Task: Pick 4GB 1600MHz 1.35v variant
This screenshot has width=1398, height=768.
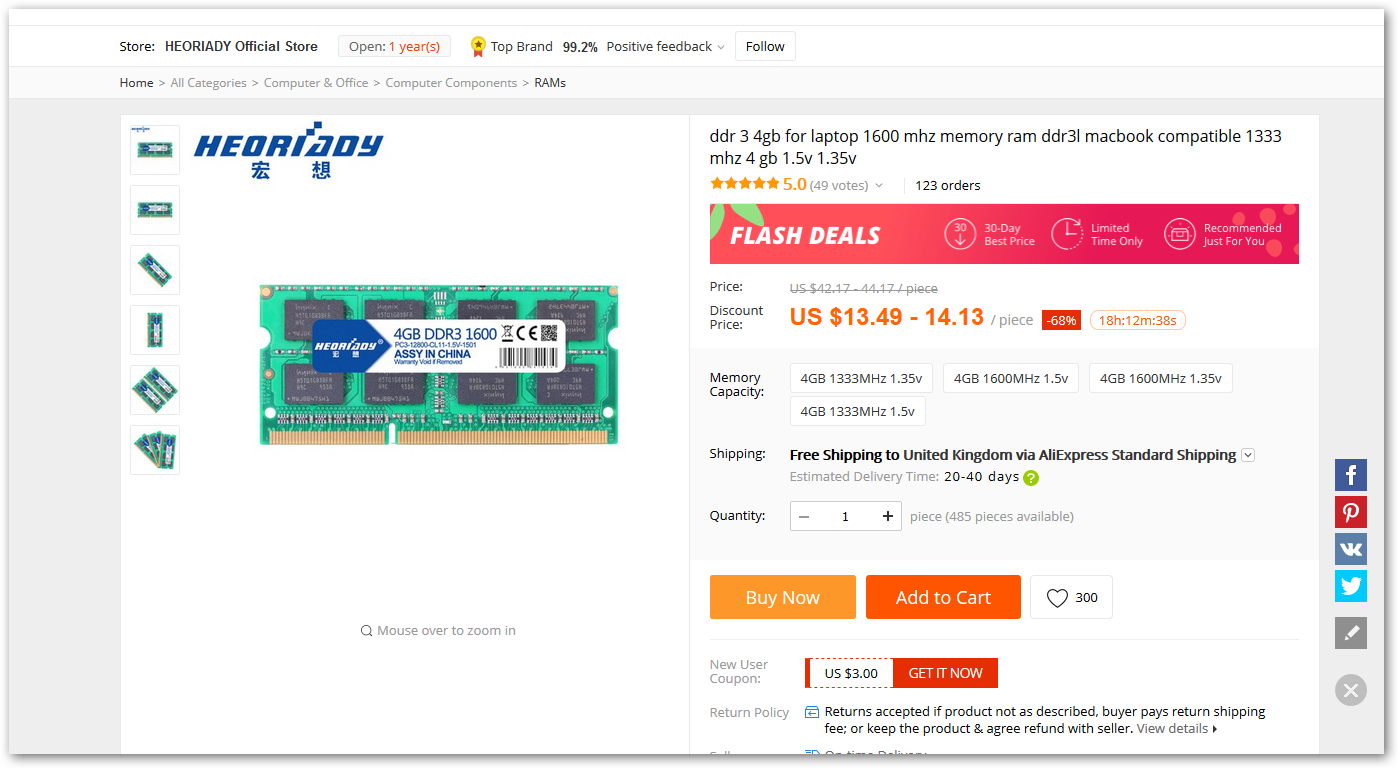Action: [1160, 378]
